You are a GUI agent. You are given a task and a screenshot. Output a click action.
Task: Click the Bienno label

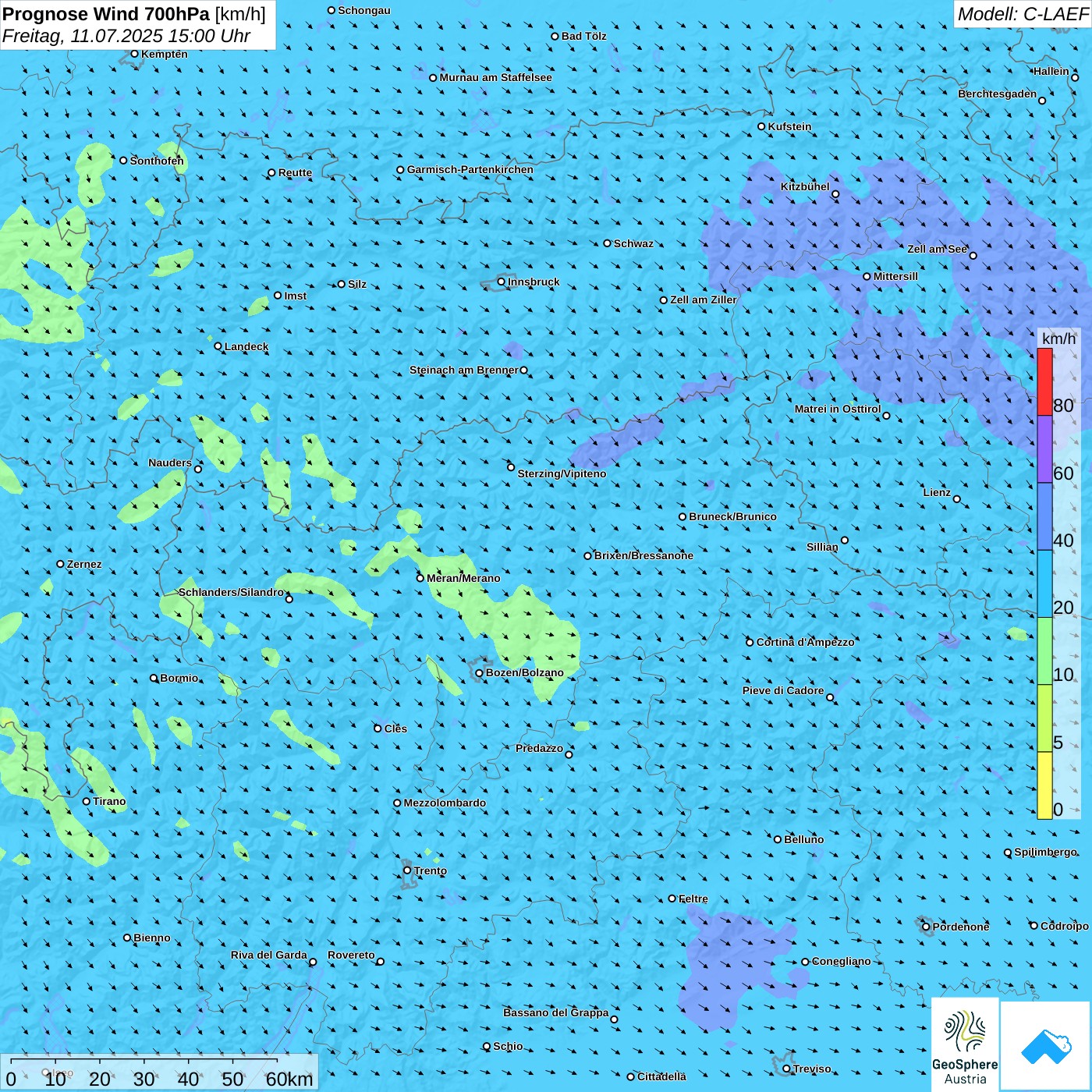pos(151,938)
